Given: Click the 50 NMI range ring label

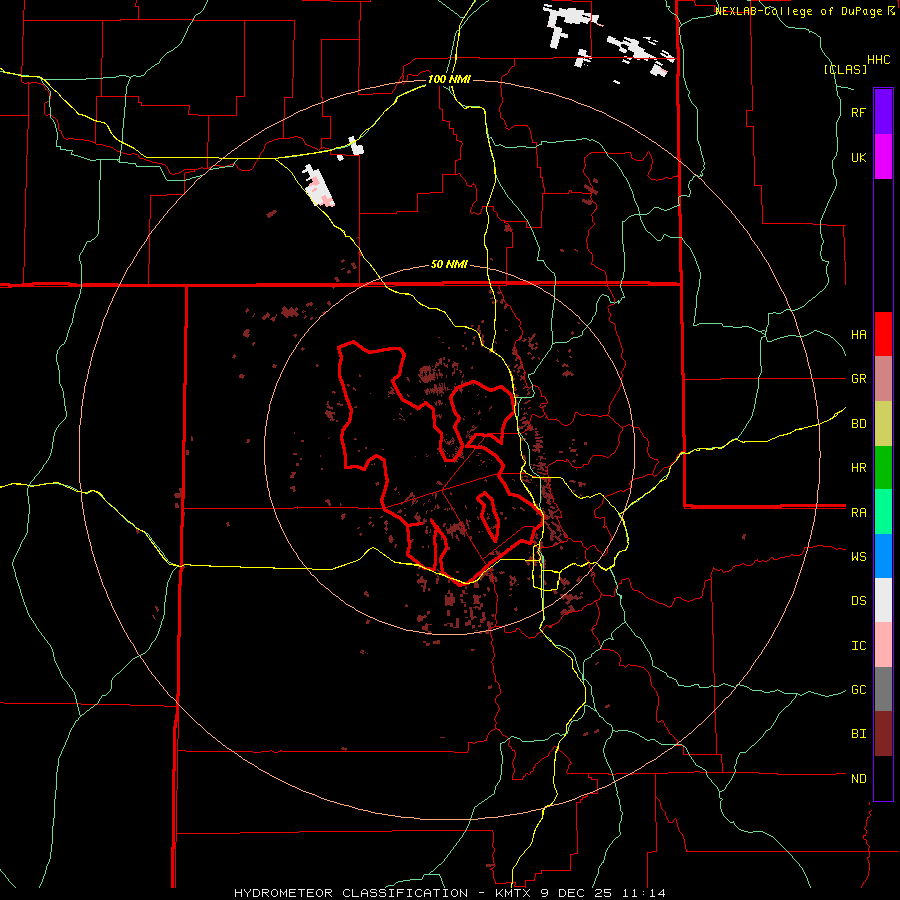Looking at the screenshot, I should click(449, 265).
